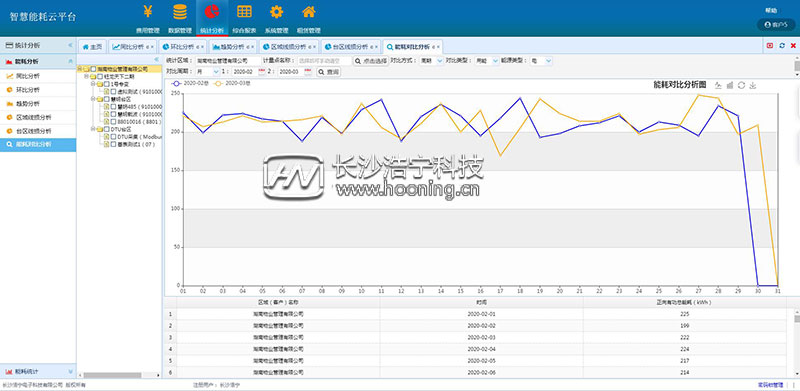Check the 慧明台区 tree checkbox
This screenshot has width=800, height=391.
click(107, 99)
